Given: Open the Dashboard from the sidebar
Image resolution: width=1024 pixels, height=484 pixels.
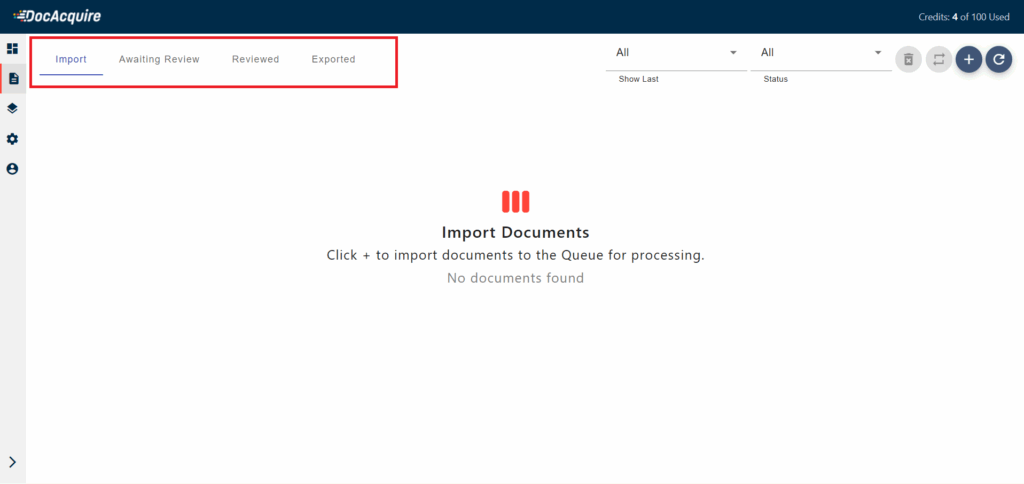Looking at the screenshot, I should pos(13,48).
